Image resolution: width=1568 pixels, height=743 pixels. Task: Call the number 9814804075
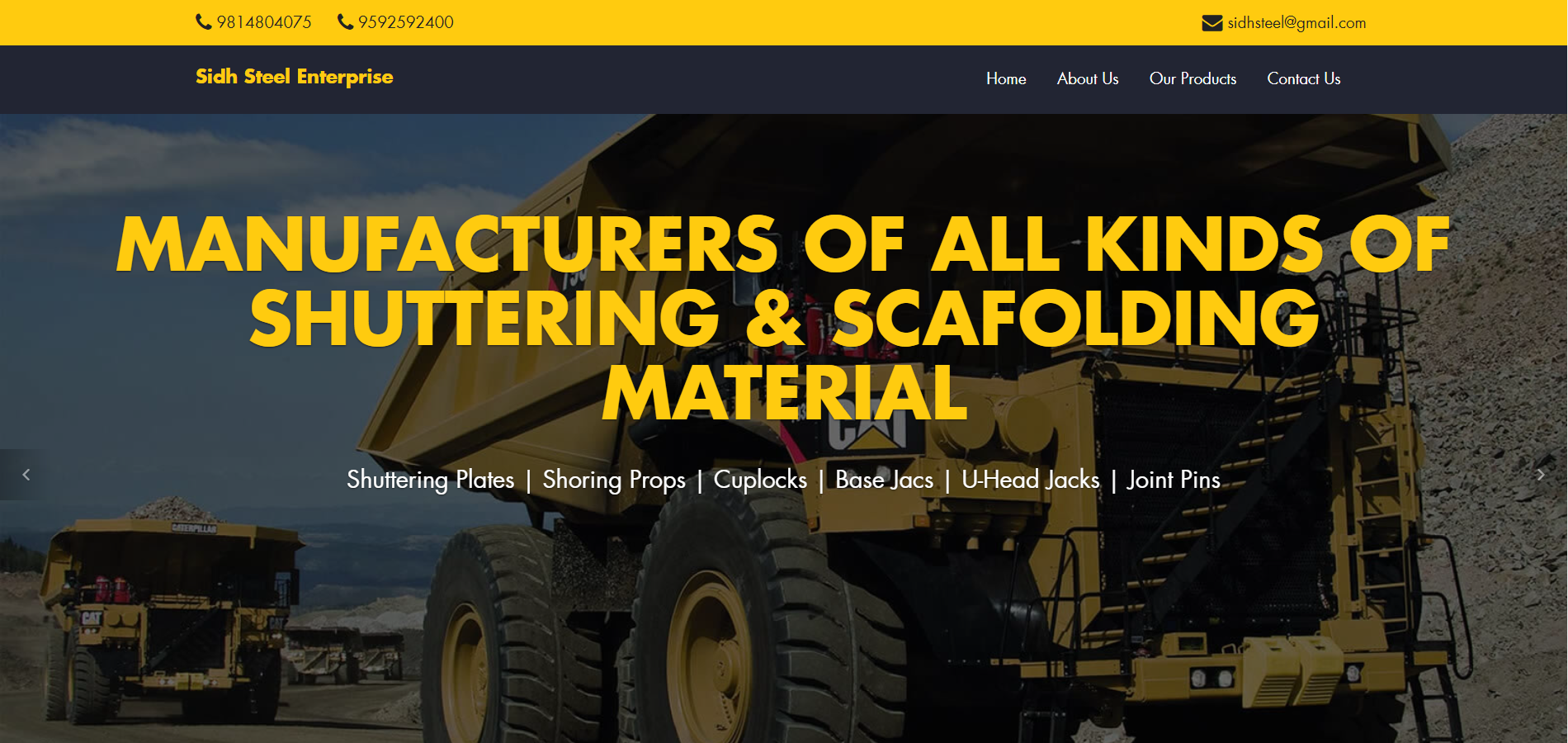pos(264,22)
